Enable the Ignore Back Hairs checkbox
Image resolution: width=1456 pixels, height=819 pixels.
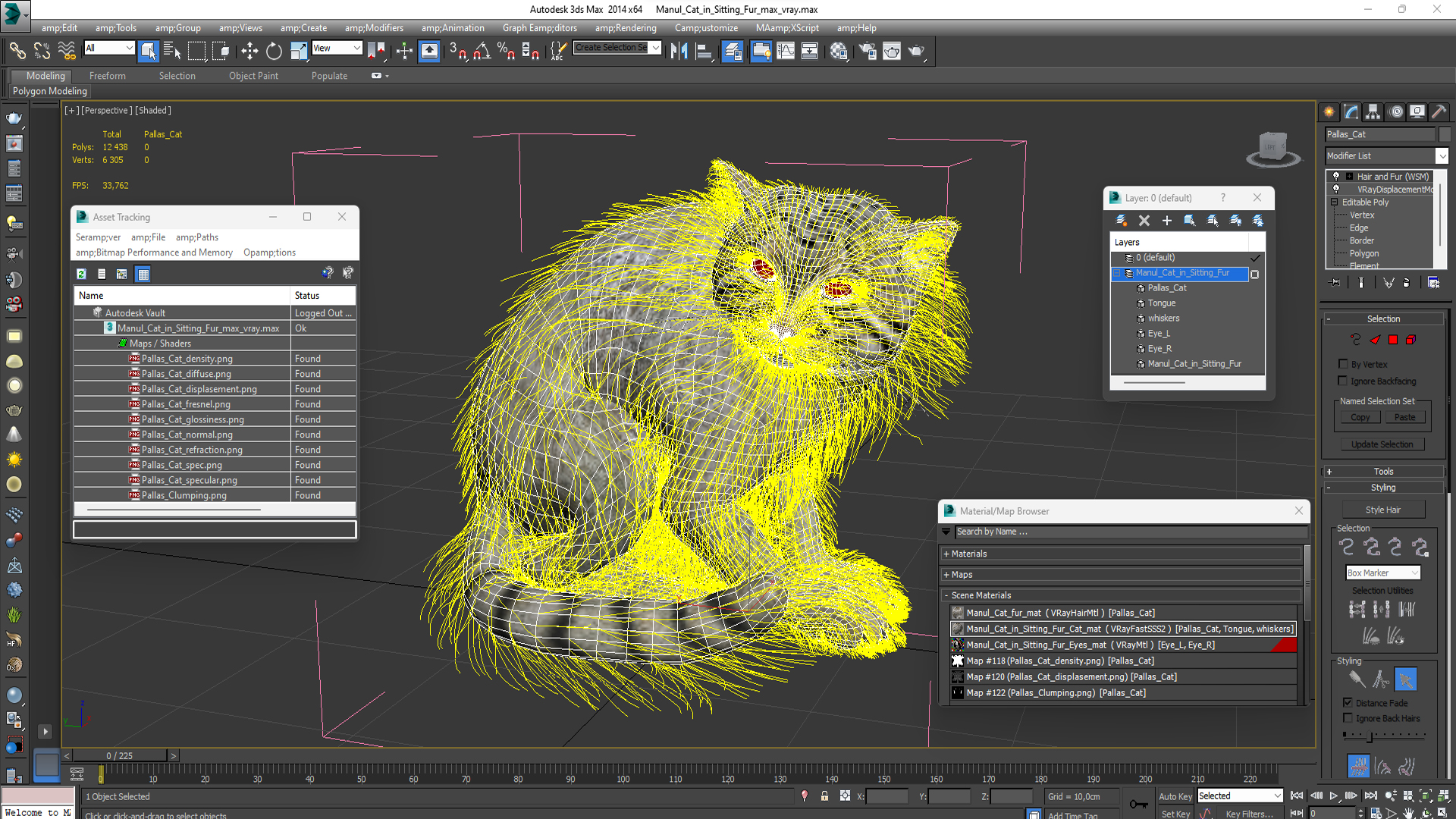[x=1348, y=717]
